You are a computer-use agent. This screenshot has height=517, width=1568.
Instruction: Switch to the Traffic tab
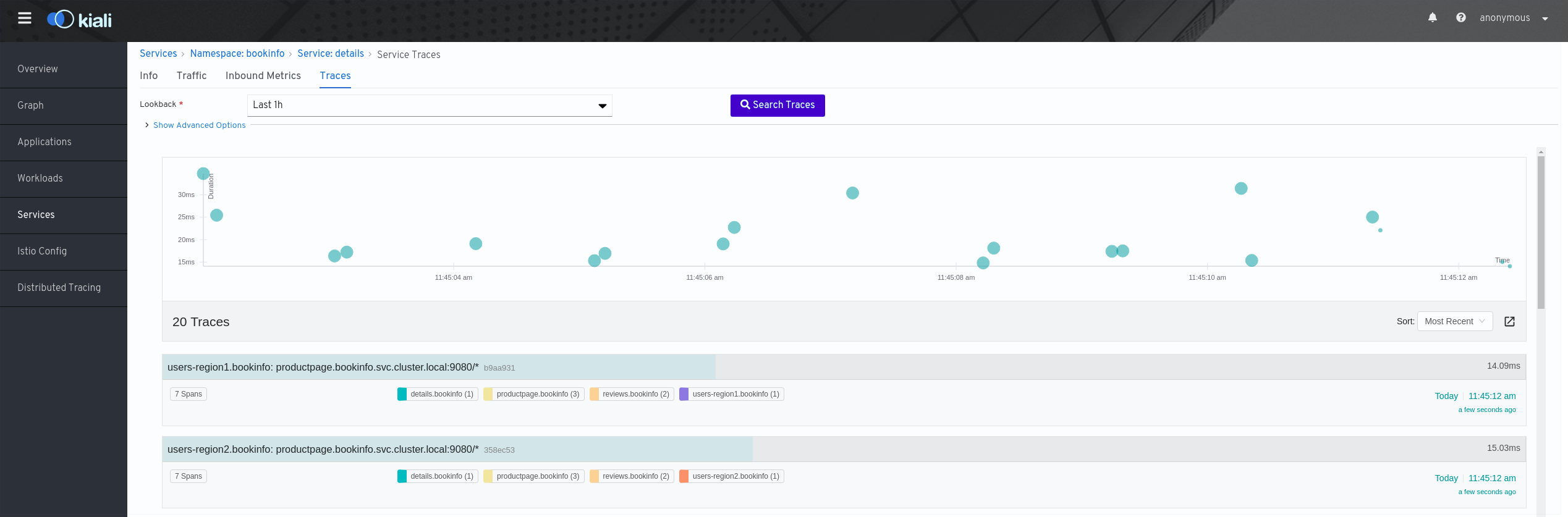tap(192, 75)
